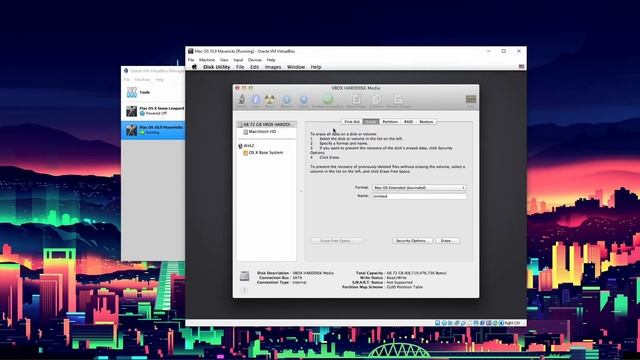This screenshot has width=640, height=360.
Task: Select the Macintosh HD volume
Action: tap(262, 132)
